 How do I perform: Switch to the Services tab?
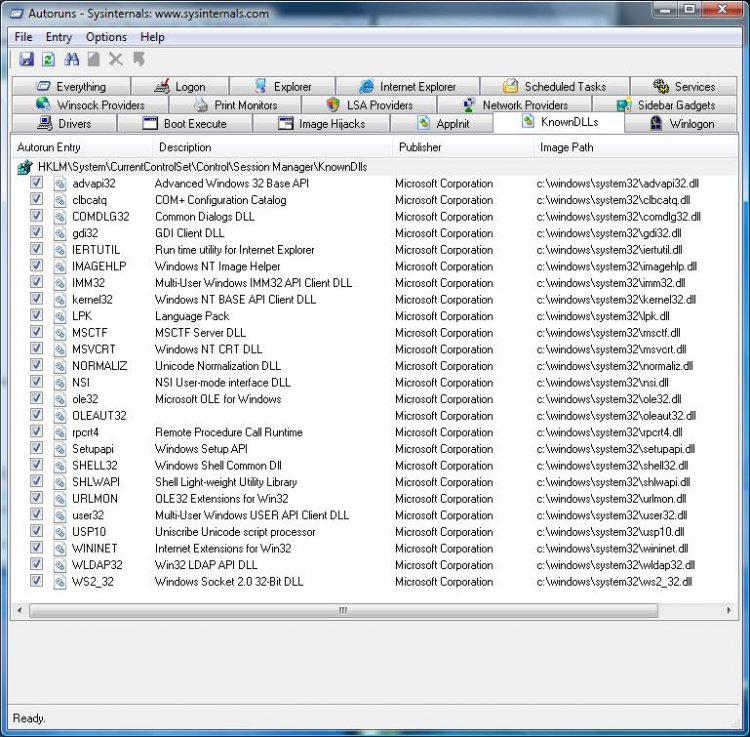click(x=684, y=87)
